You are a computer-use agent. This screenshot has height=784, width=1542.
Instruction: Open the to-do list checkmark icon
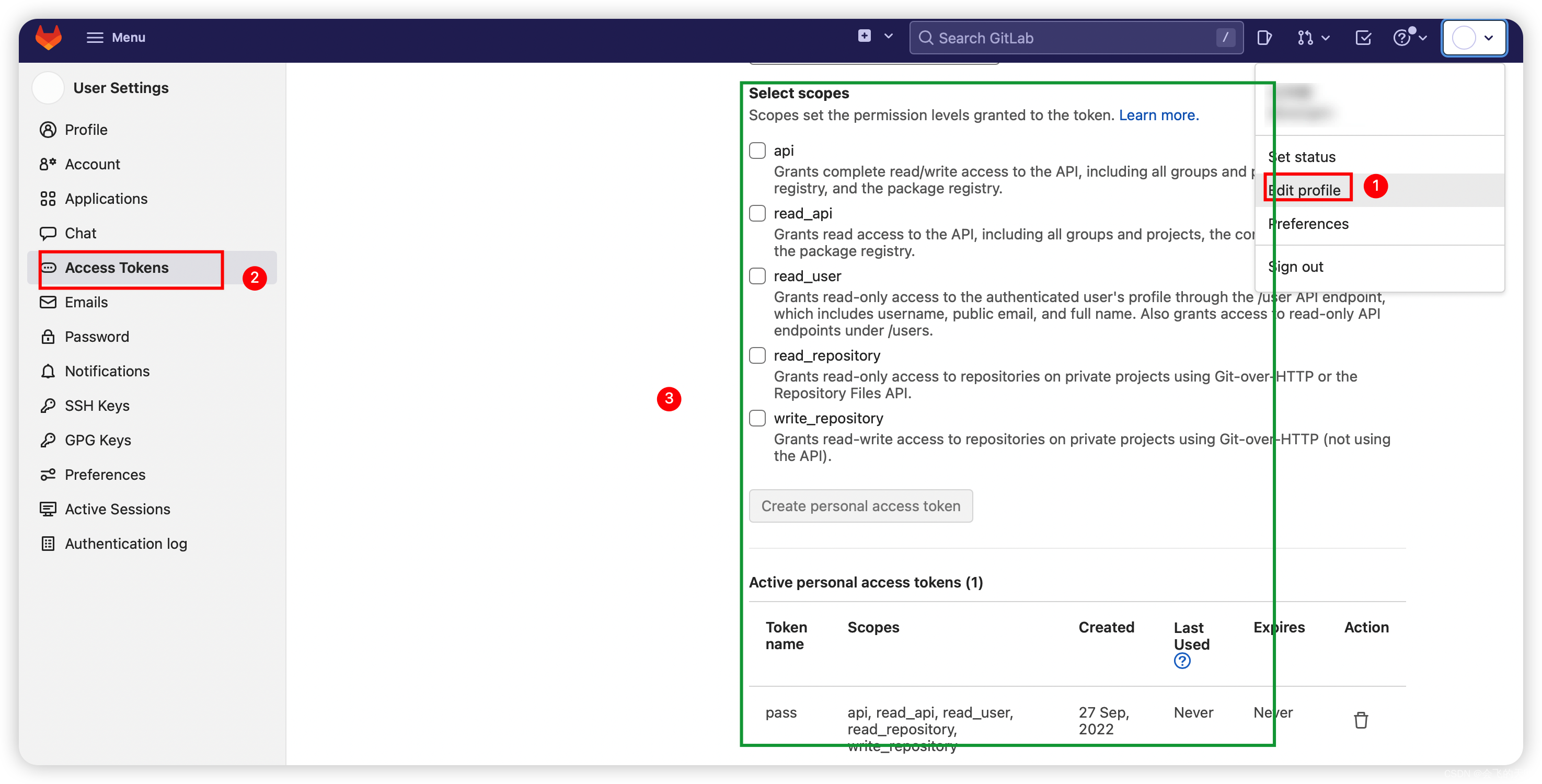point(1363,38)
